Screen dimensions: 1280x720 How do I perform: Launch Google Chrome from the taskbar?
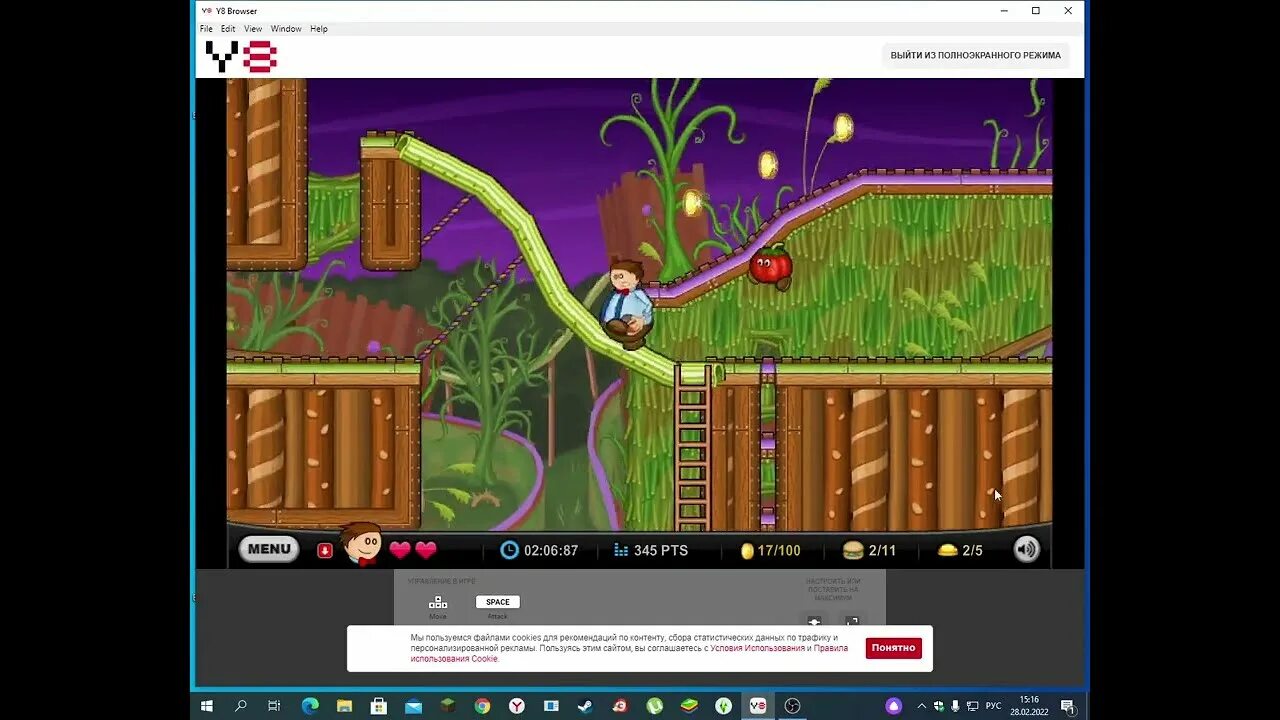coord(482,706)
